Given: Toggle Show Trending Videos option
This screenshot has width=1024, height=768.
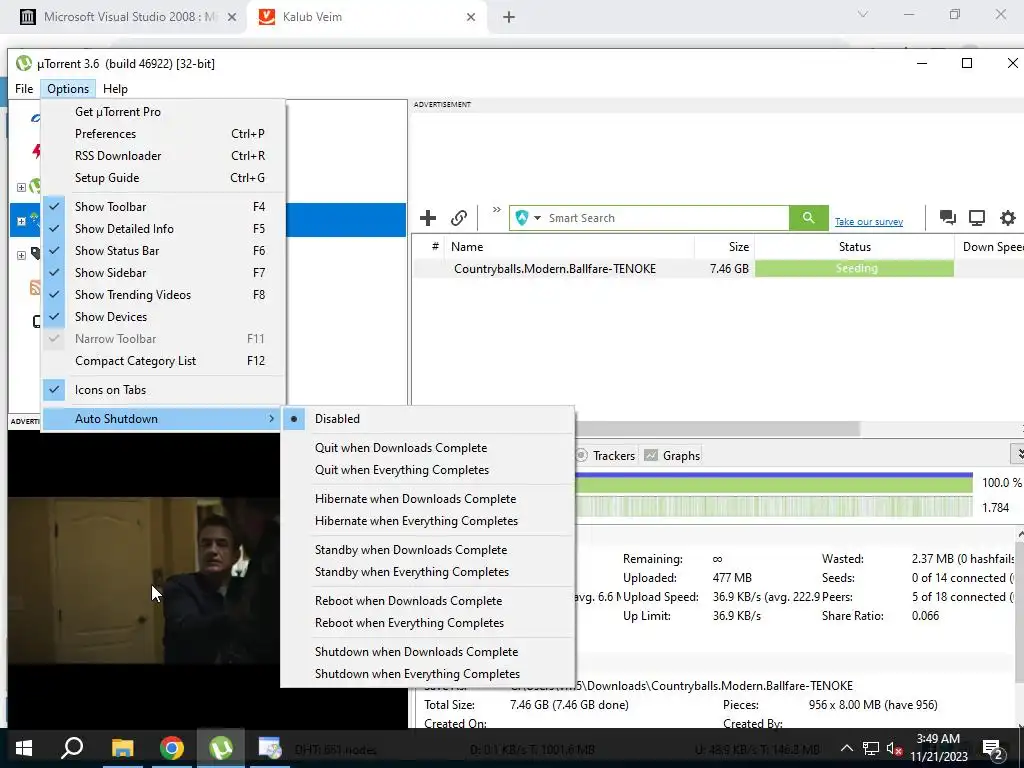Looking at the screenshot, I should click(x=164, y=295).
